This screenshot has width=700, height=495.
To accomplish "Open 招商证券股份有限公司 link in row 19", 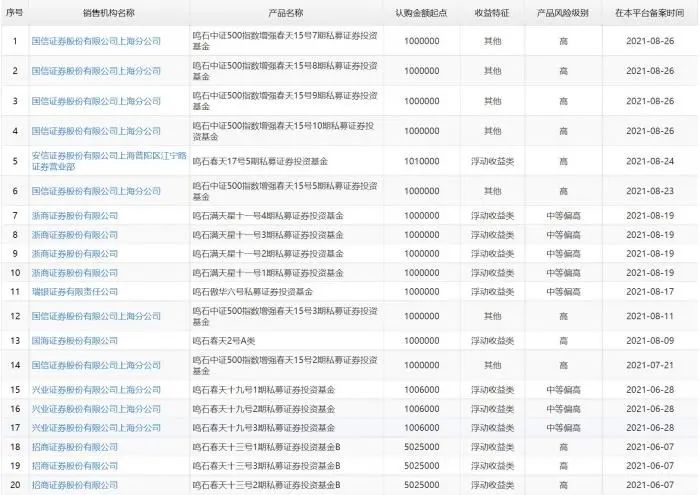I will [x=75, y=466].
